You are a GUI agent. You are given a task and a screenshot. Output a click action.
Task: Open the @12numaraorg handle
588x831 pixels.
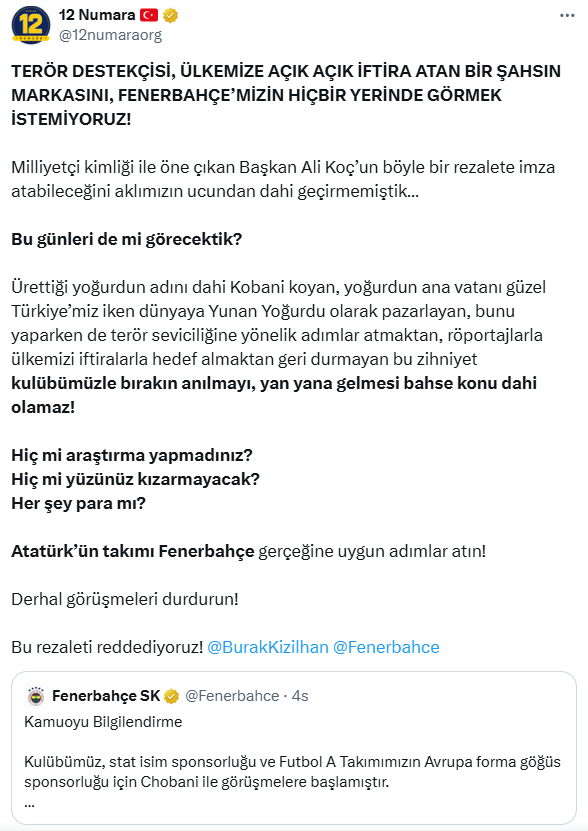(x=110, y=36)
